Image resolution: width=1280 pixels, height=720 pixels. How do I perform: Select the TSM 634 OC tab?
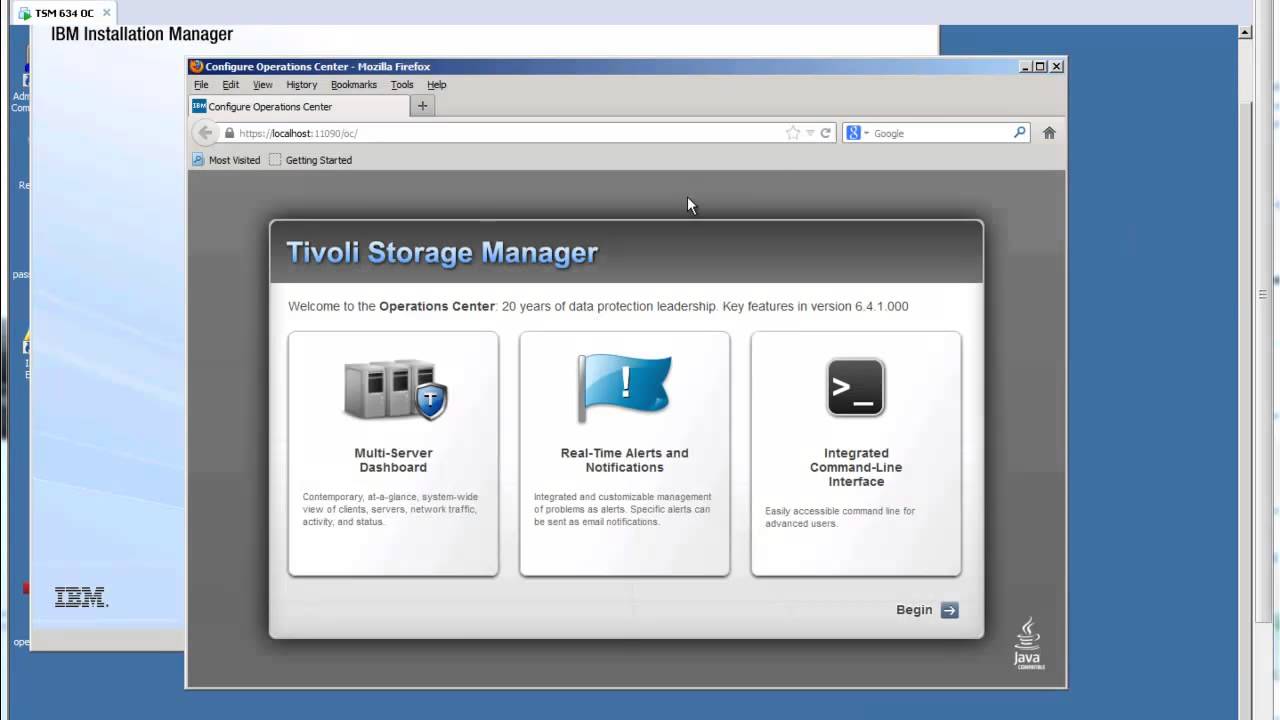click(64, 13)
